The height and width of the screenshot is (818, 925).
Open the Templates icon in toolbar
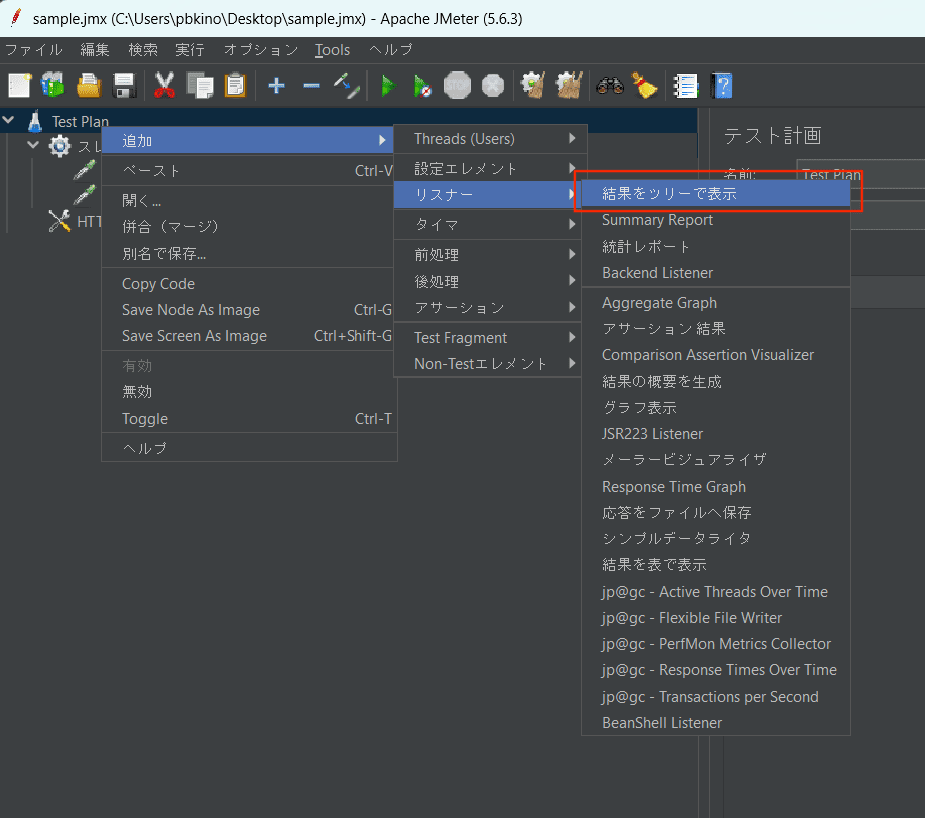click(x=53, y=86)
